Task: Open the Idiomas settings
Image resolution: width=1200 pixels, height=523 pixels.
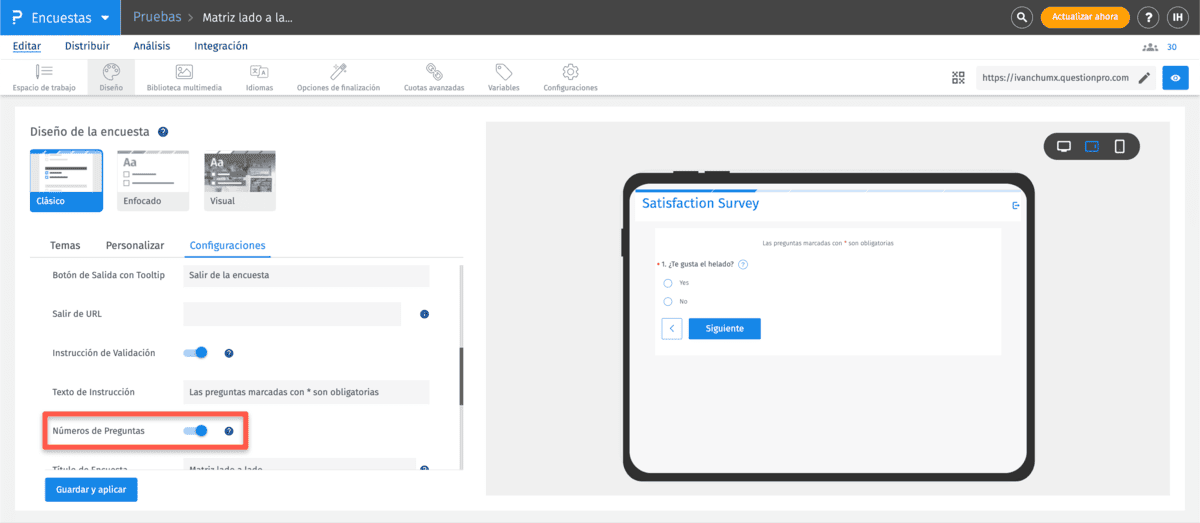Action: pyautogui.click(x=259, y=78)
